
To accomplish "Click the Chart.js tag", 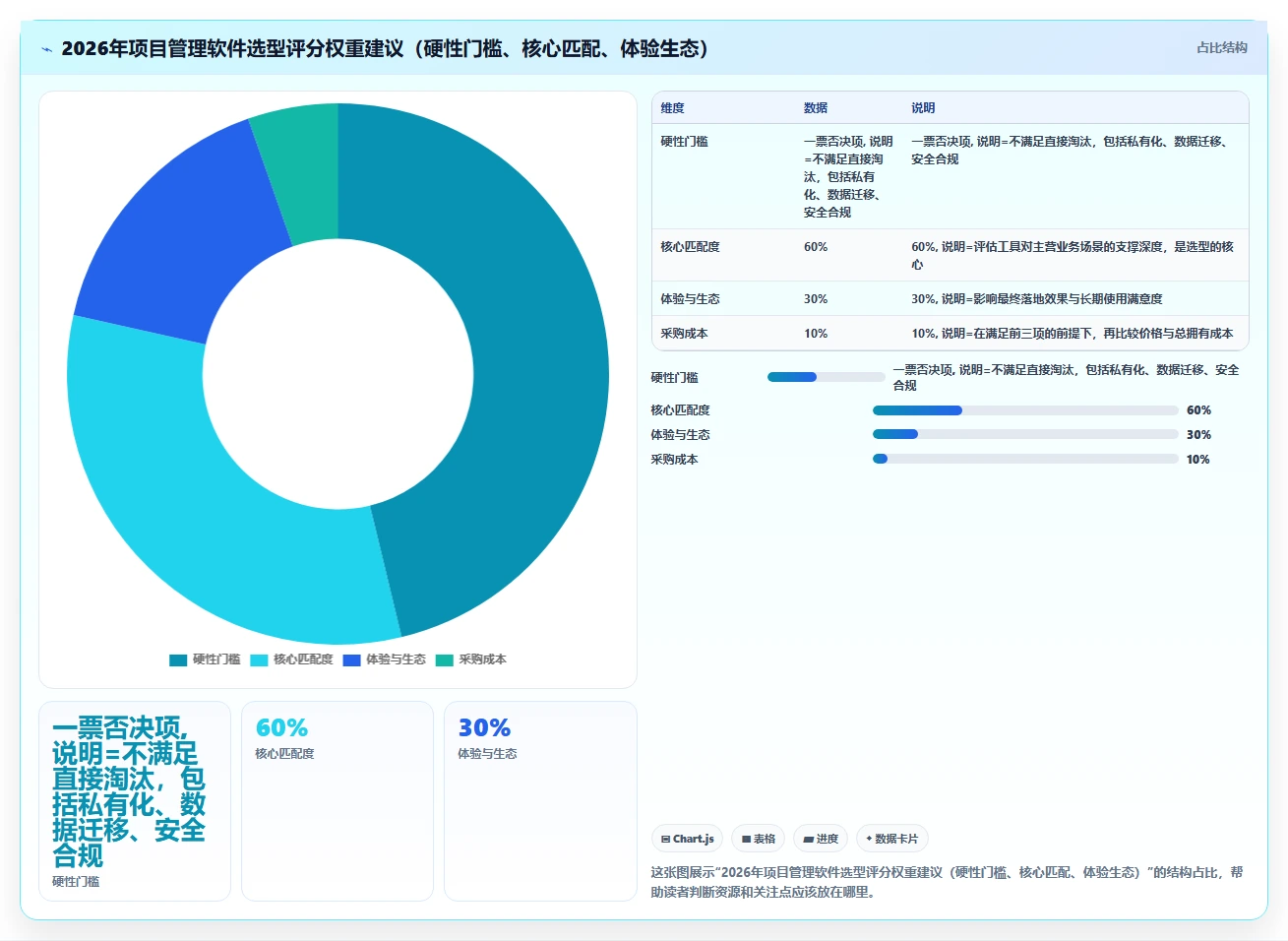I will (x=687, y=839).
